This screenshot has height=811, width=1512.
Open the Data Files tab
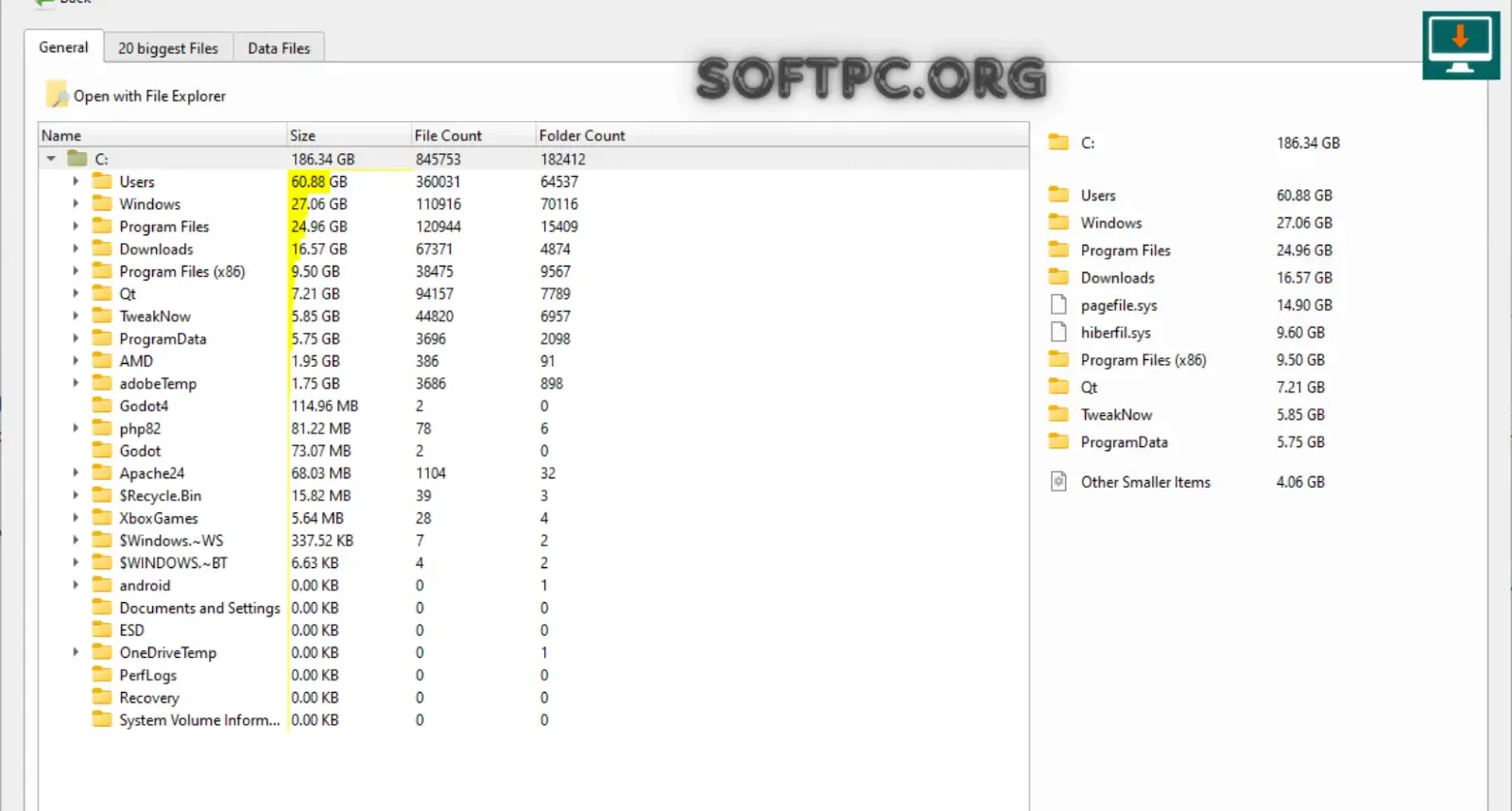point(279,48)
